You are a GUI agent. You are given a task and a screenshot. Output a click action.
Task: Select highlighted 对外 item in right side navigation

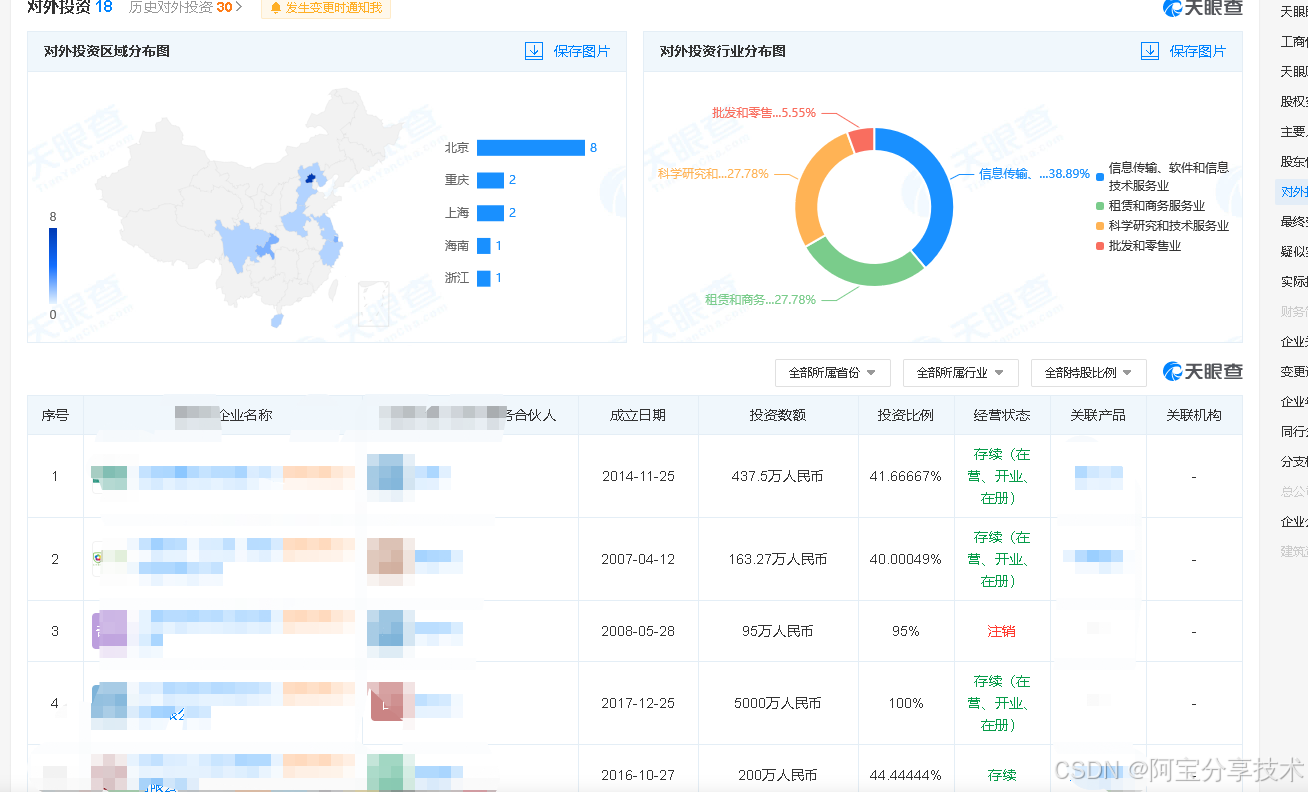(x=1292, y=192)
